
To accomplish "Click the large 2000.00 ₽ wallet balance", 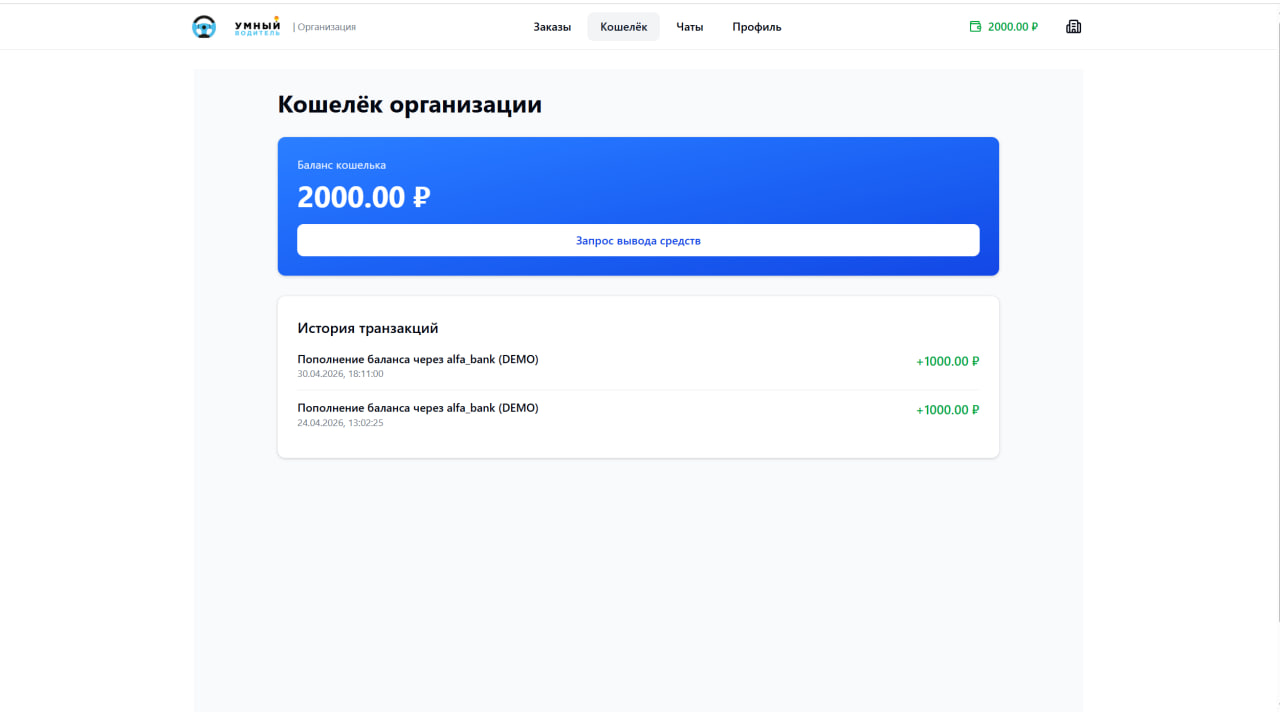I will click(364, 197).
